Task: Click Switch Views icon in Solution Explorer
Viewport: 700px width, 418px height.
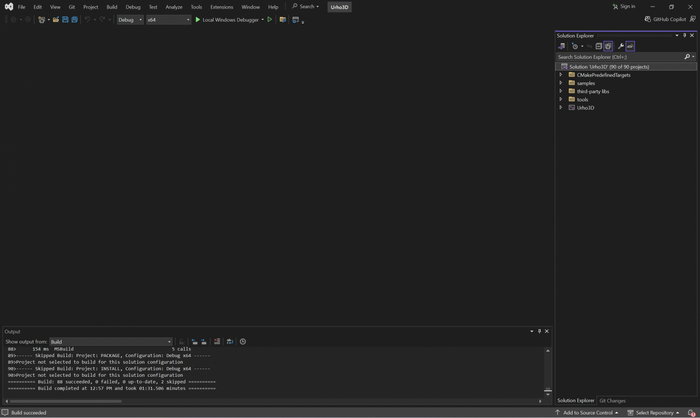Action: coord(562,46)
